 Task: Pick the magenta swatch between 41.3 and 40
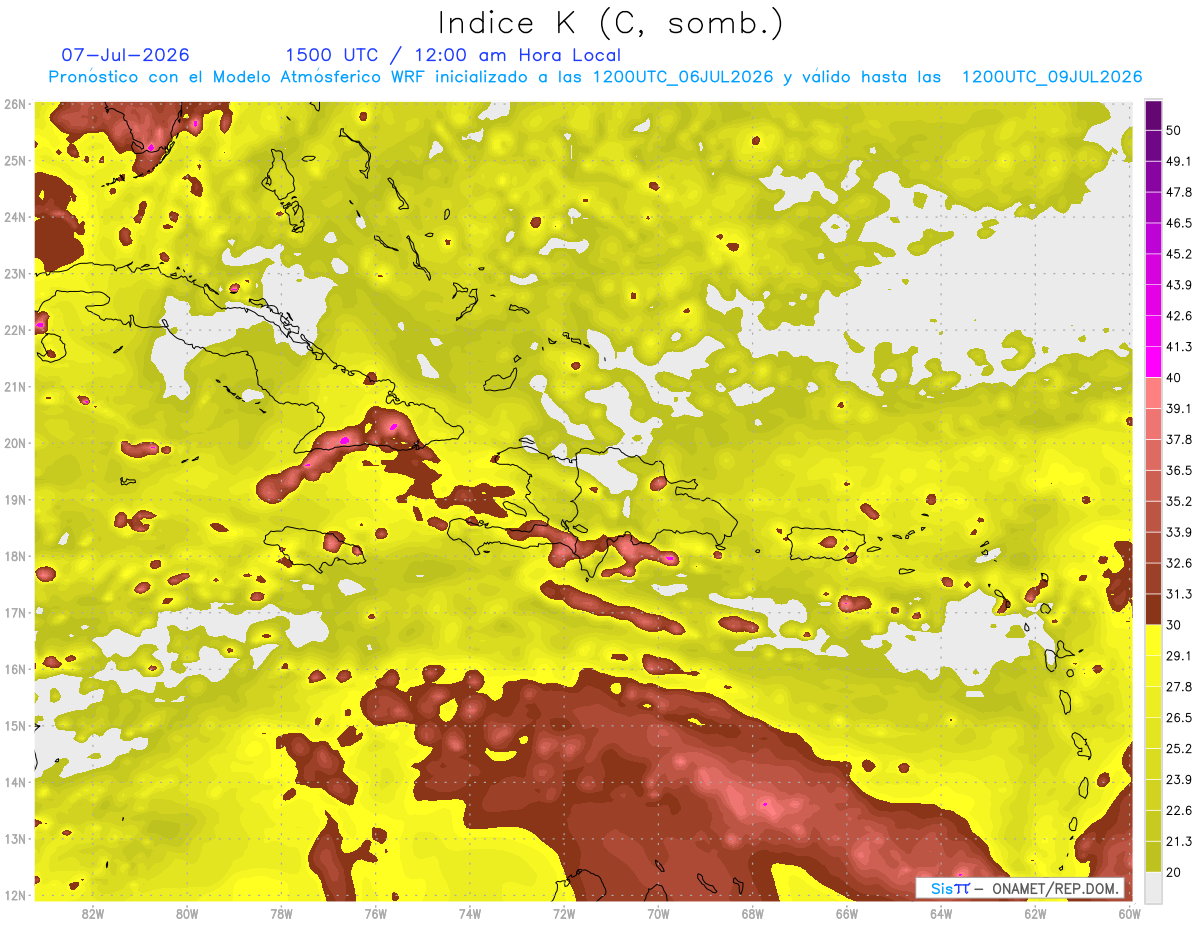(x=1153, y=362)
